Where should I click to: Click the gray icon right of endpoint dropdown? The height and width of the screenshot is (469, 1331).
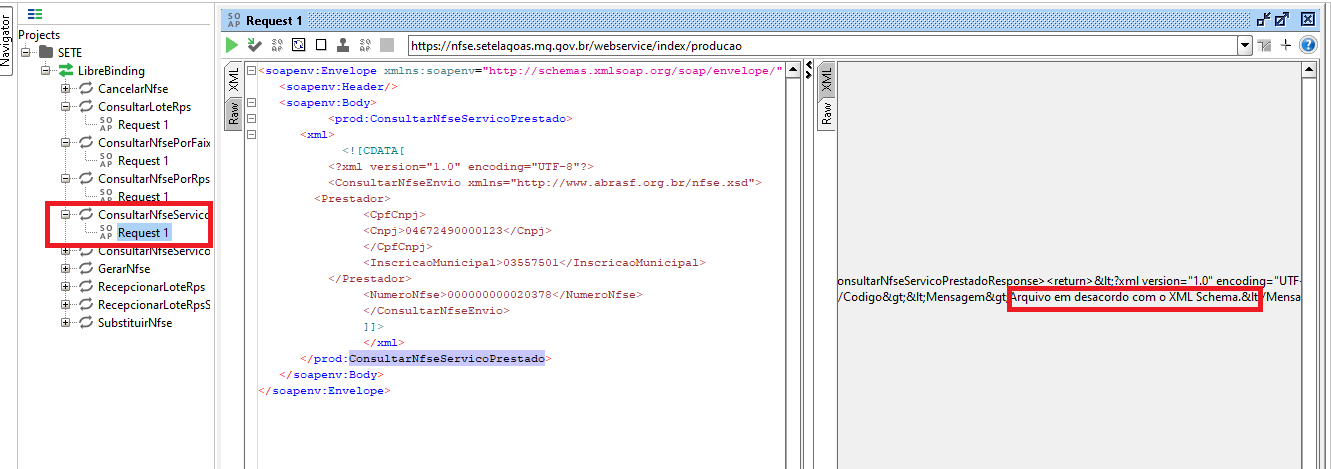click(1265, 45)
